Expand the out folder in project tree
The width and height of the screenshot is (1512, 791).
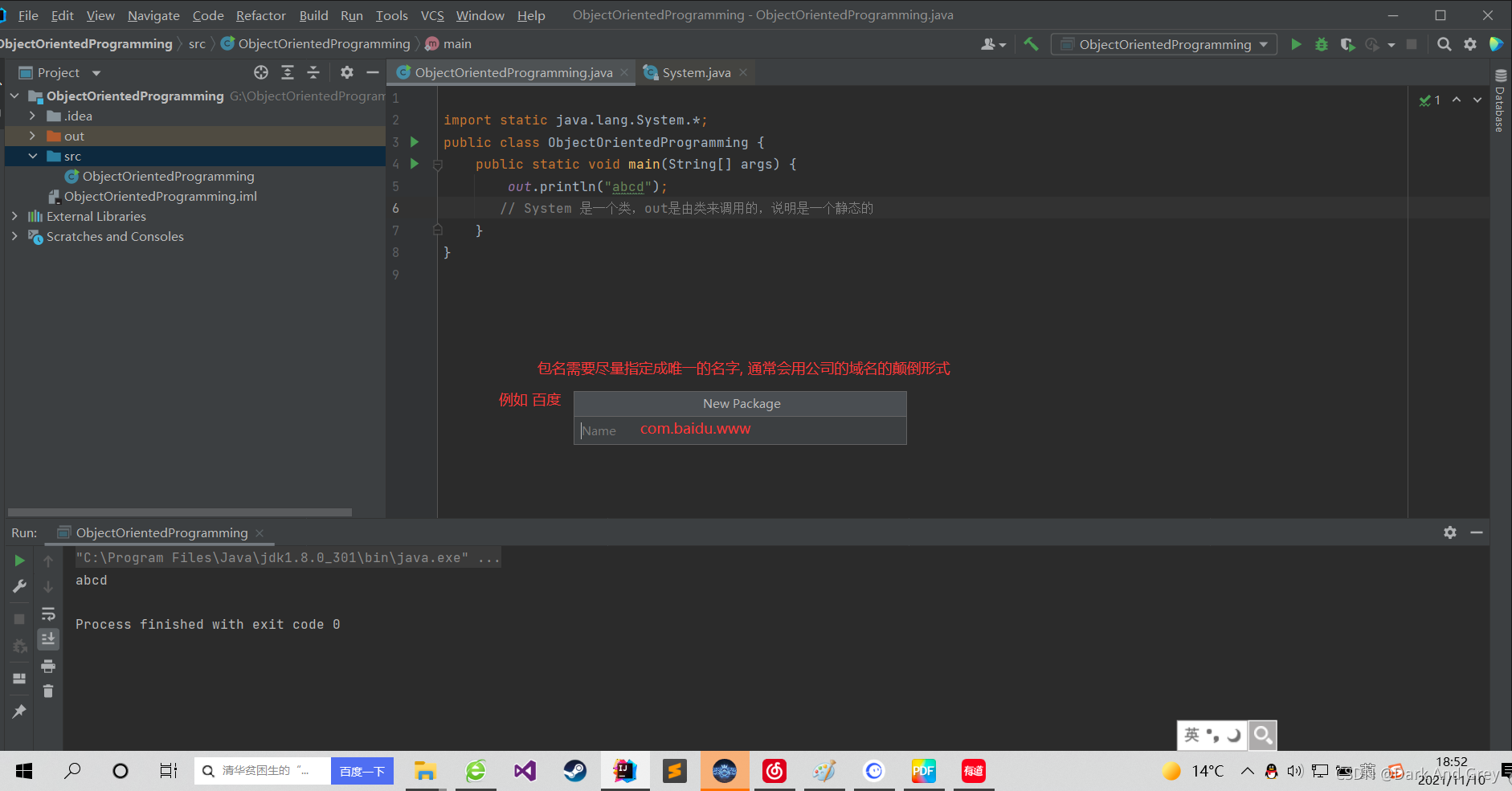click(x=32, y=136)
